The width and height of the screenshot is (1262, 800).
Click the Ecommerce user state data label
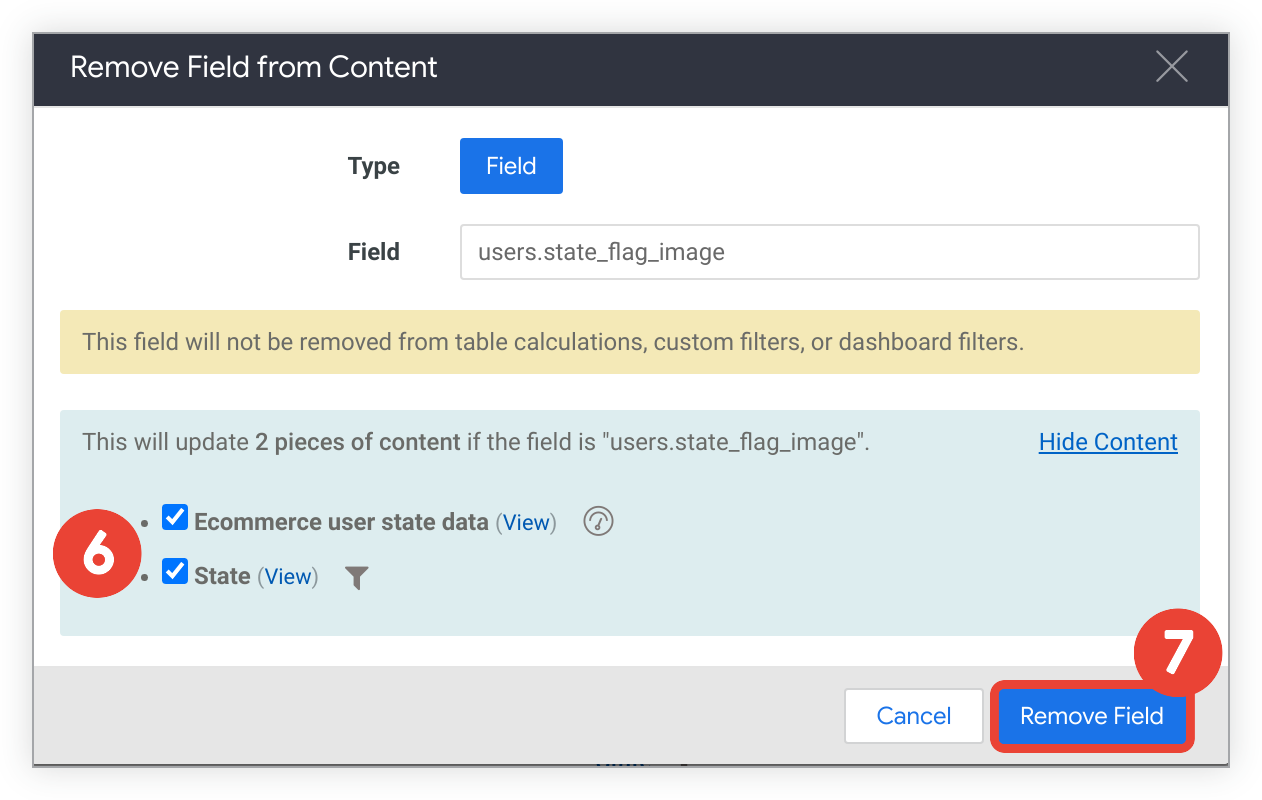click(x=341, y=522)
